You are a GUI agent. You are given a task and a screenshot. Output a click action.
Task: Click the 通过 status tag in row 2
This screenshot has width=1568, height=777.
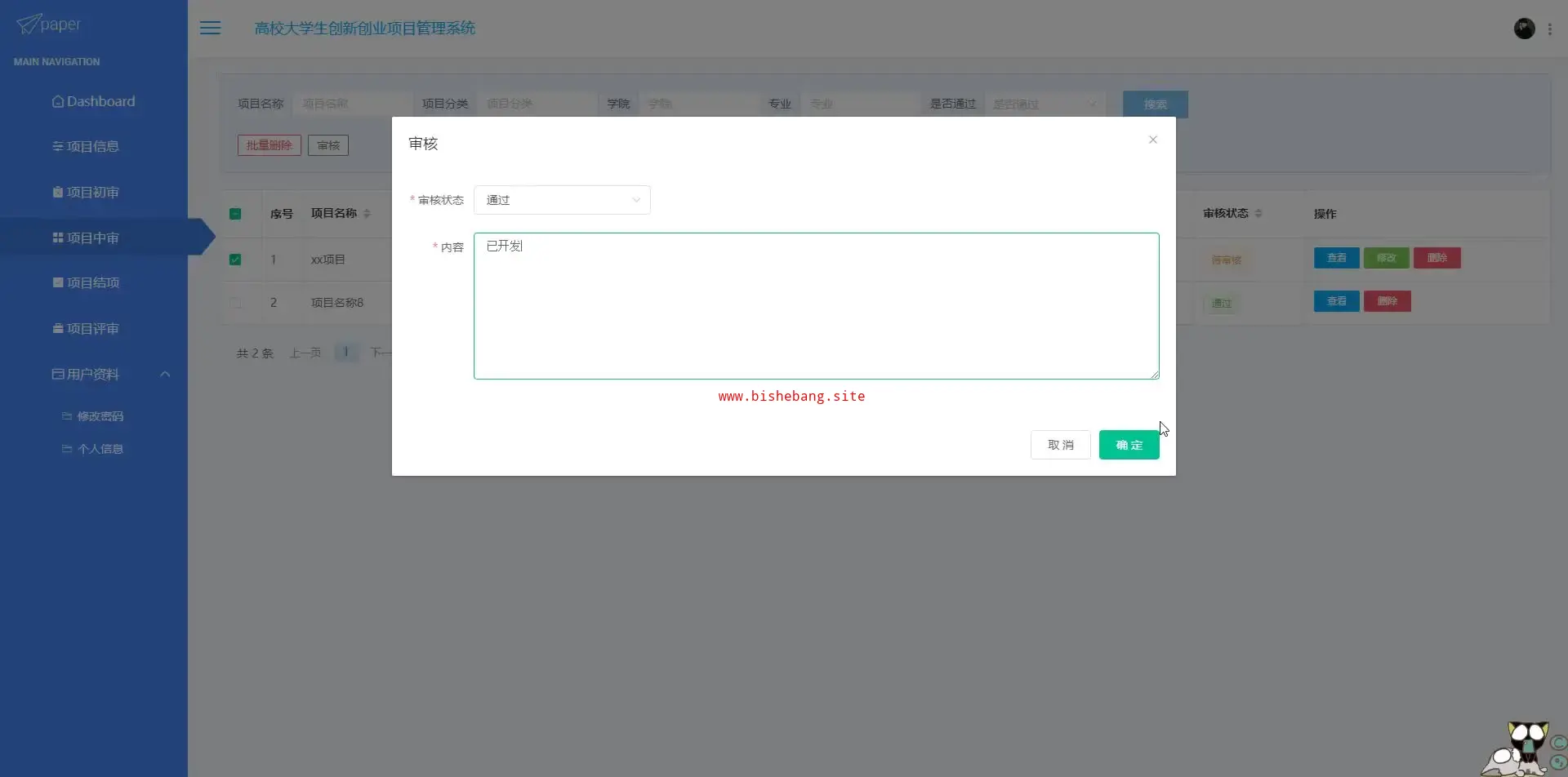1221,304
